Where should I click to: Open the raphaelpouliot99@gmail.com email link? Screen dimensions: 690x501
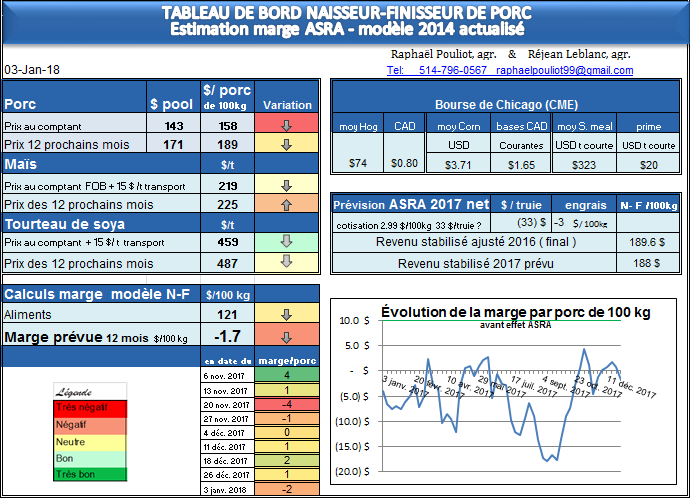(566, 71)
